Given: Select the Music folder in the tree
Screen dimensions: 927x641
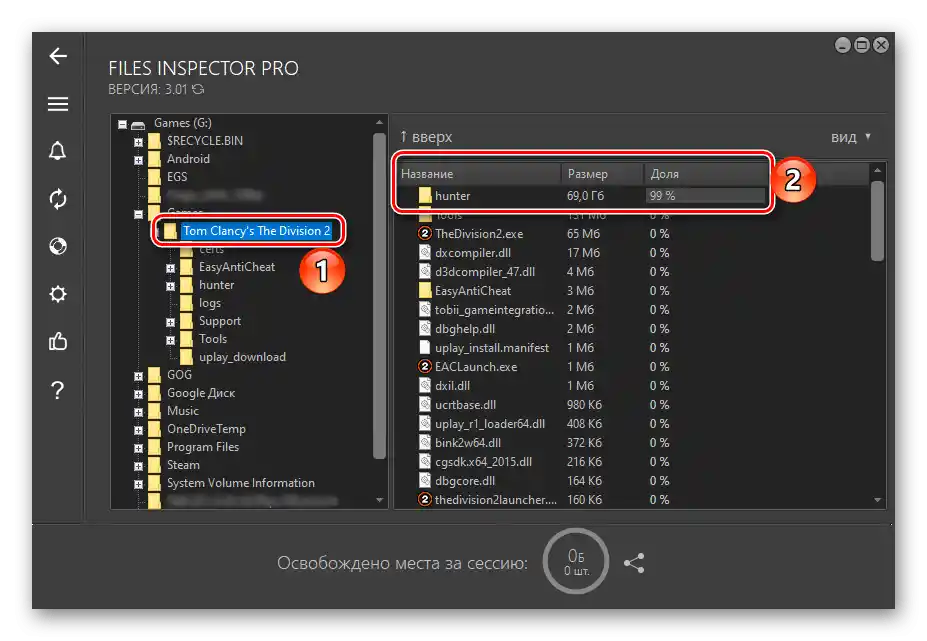Looking at the screenshot, I should tap(183, 410).
